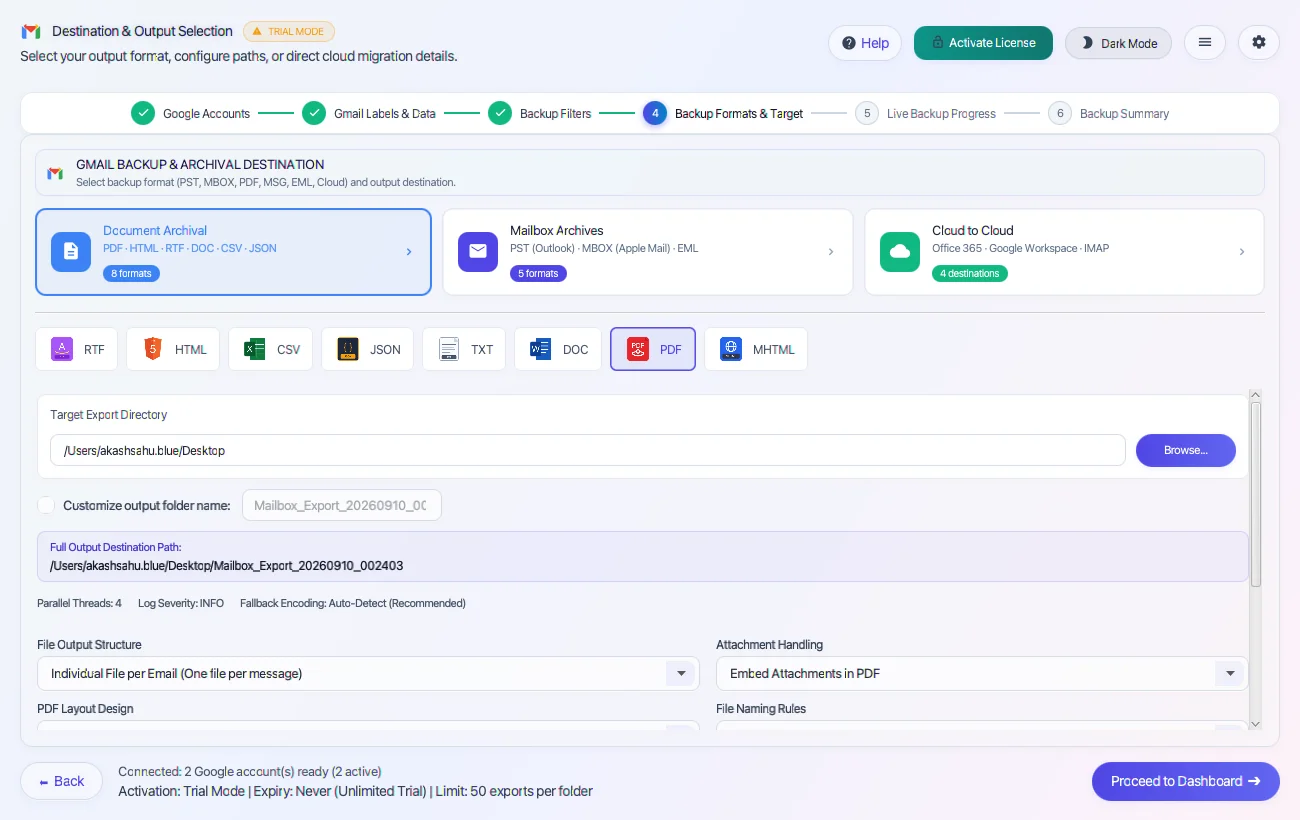The height and width of the screenshot is (820, 1300).
Task: Click the vertical scrollbar thumb
Action: click(x=1256, y=493)
